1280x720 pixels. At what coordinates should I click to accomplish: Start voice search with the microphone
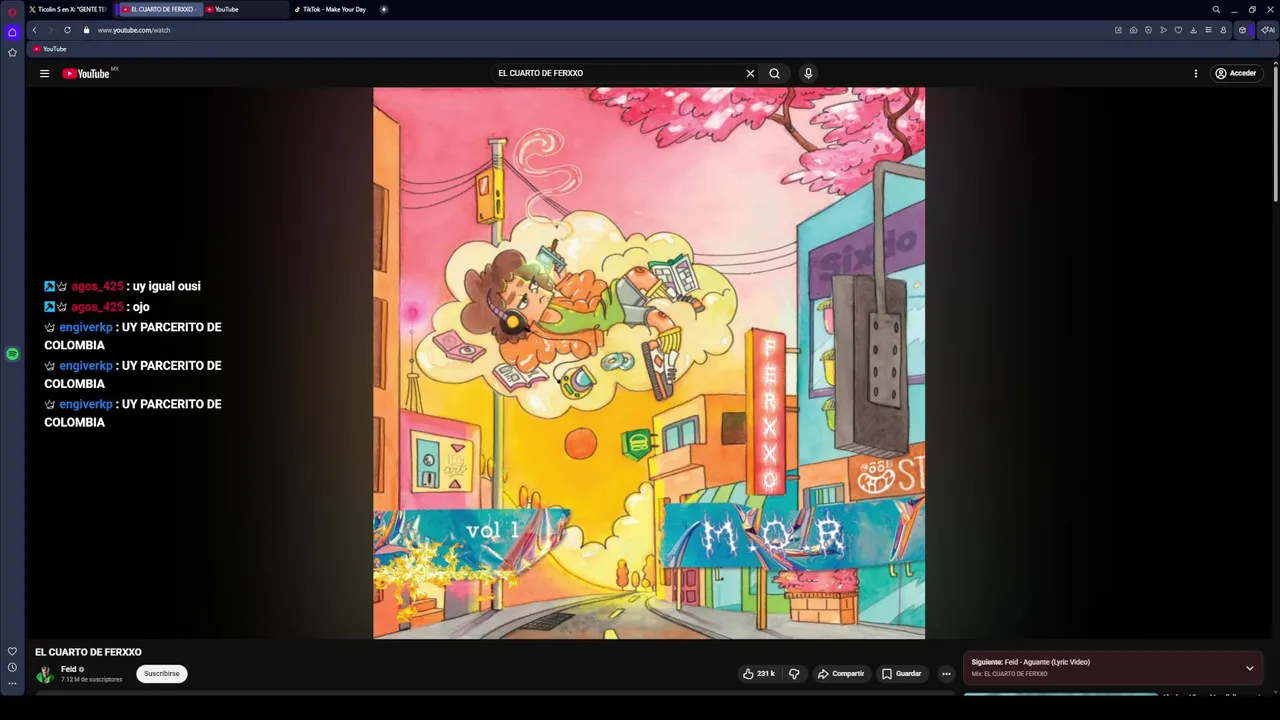pos(808,73)
